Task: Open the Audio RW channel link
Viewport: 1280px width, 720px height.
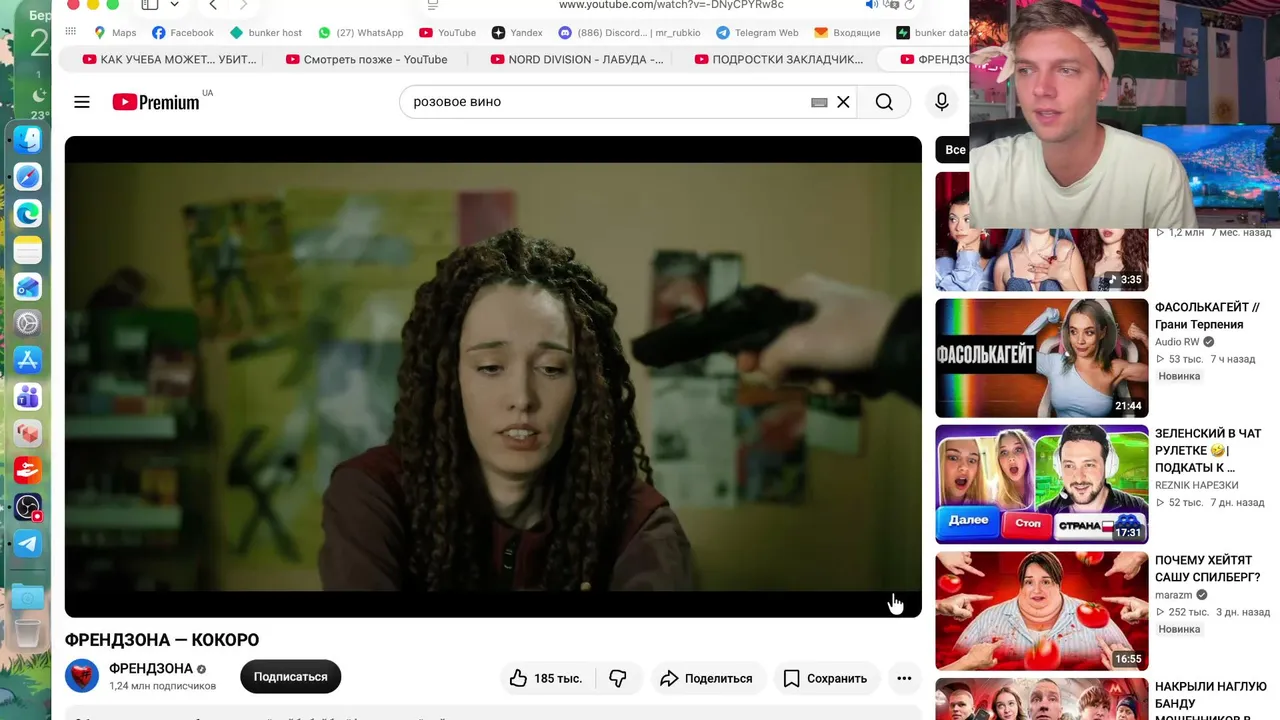Action: 1177,342
